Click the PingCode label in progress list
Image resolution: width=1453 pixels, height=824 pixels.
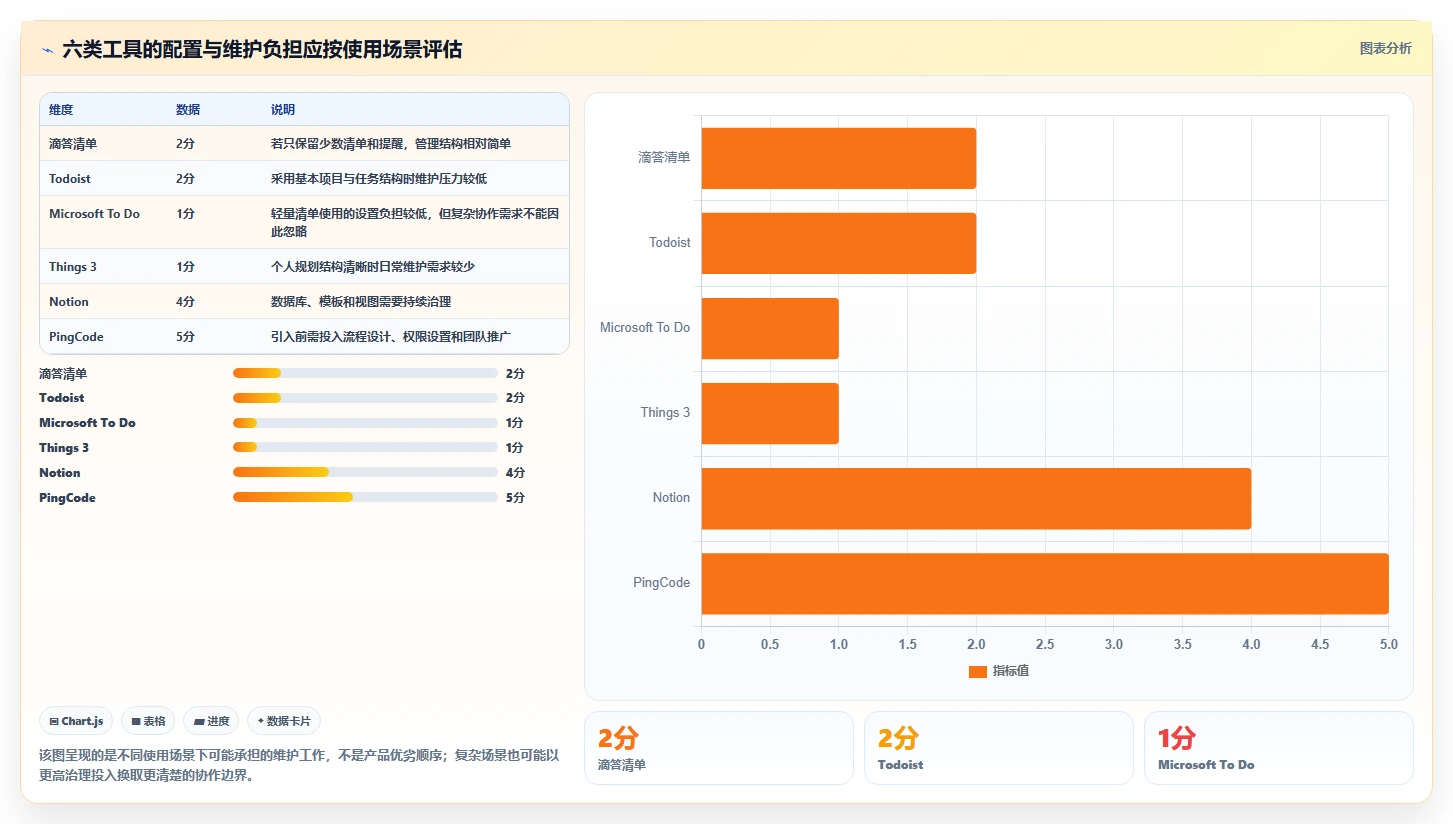point(67,497)
